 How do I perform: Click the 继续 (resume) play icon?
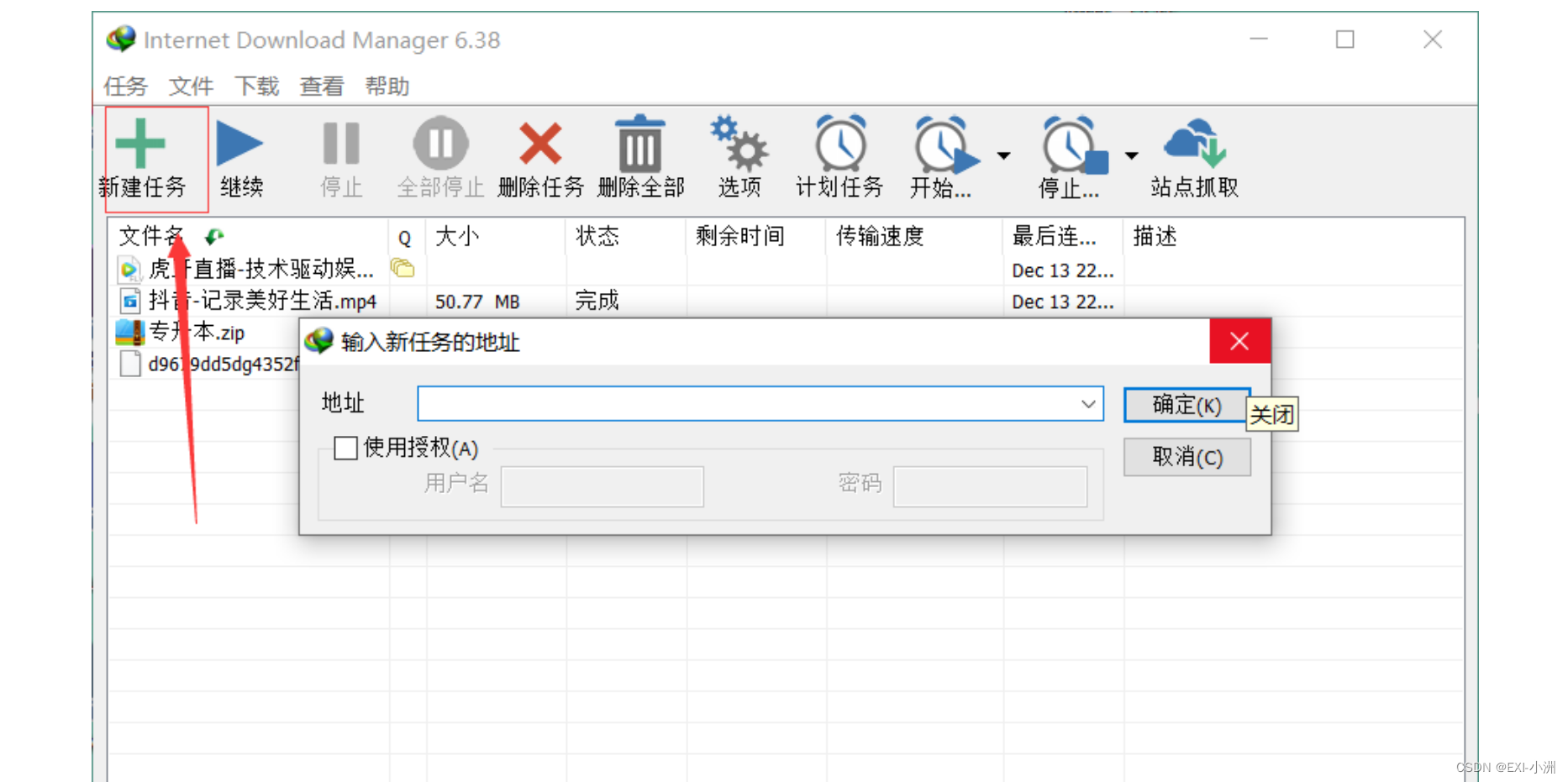click(239, 143)
